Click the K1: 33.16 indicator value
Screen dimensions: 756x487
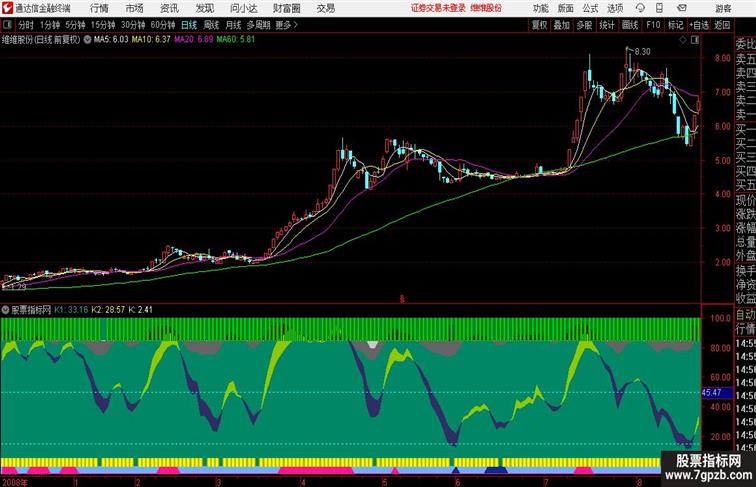point(71,310)
